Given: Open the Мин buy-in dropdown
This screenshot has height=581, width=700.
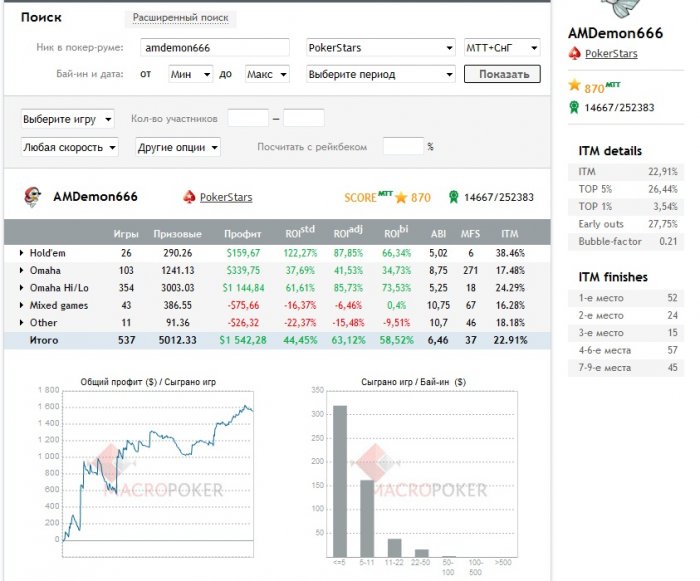Looking at the screenshot, I should 190,74.
